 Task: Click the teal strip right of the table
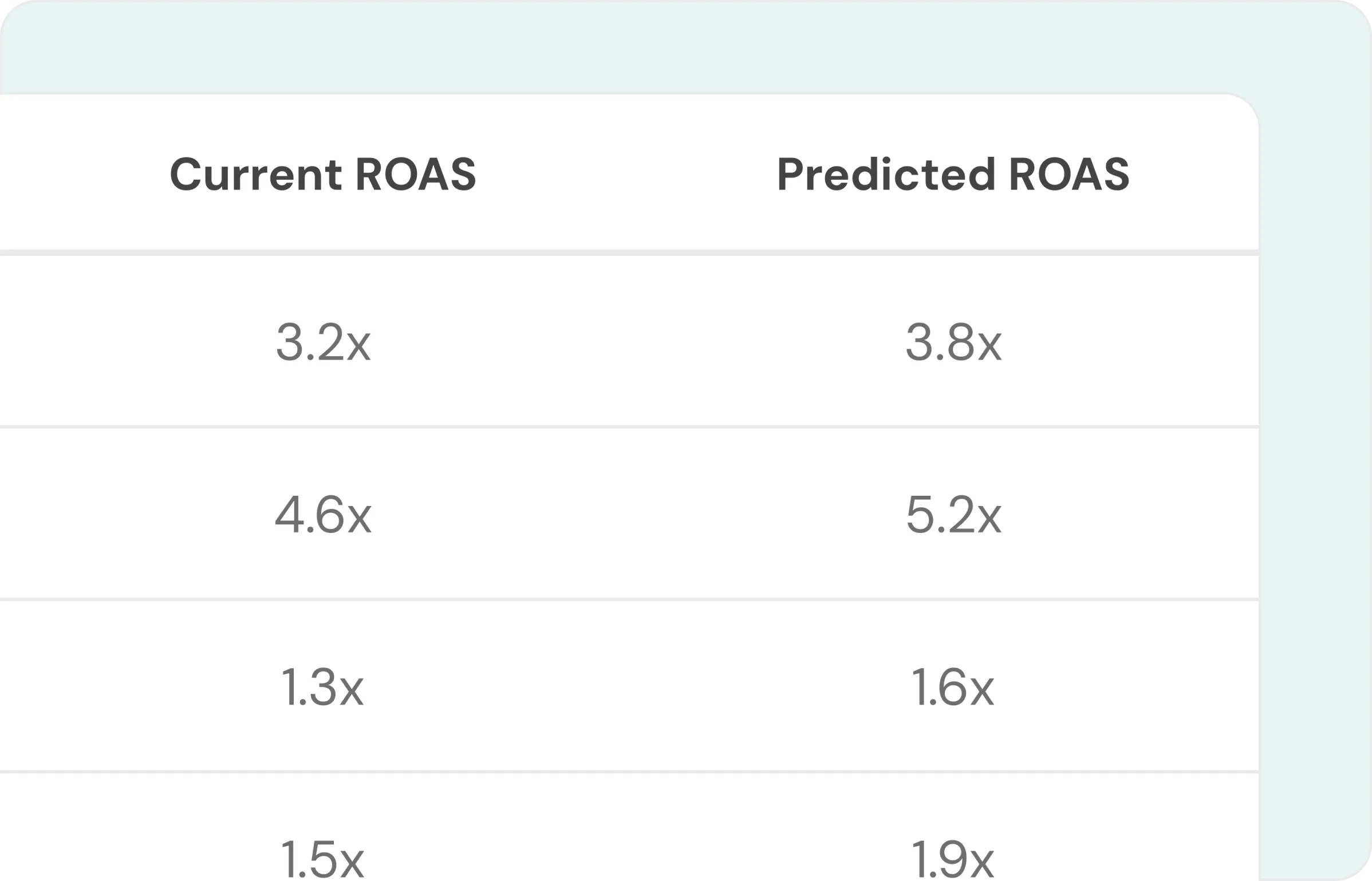1315,487
